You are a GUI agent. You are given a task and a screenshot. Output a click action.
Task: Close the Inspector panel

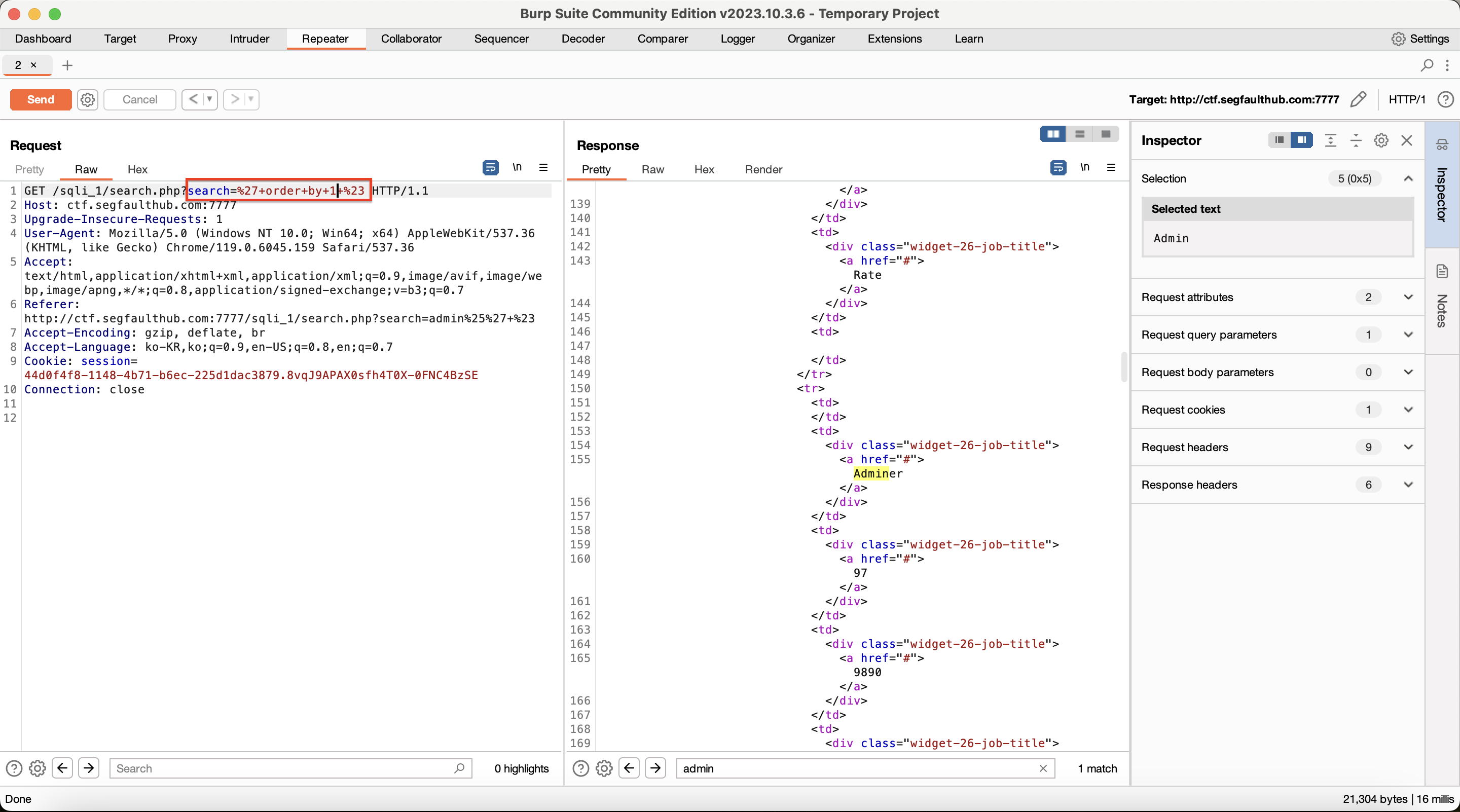pyautogui.click(x=1407, y=140)
